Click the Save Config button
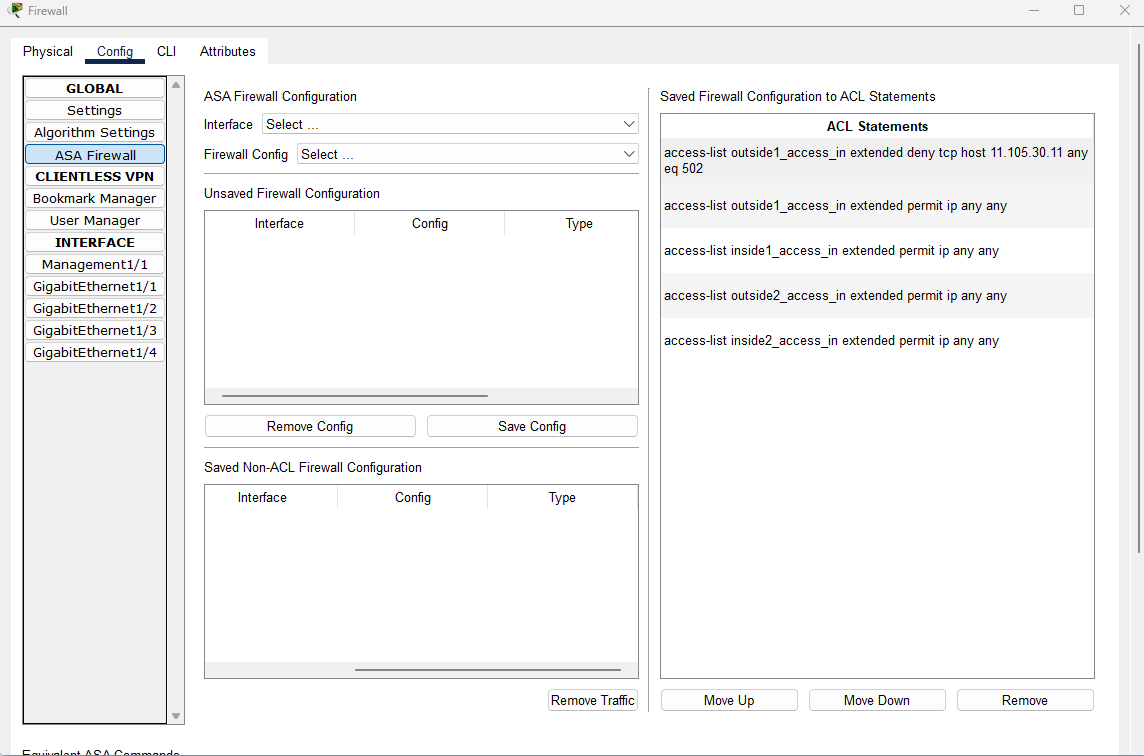 (x=531, y=425)
